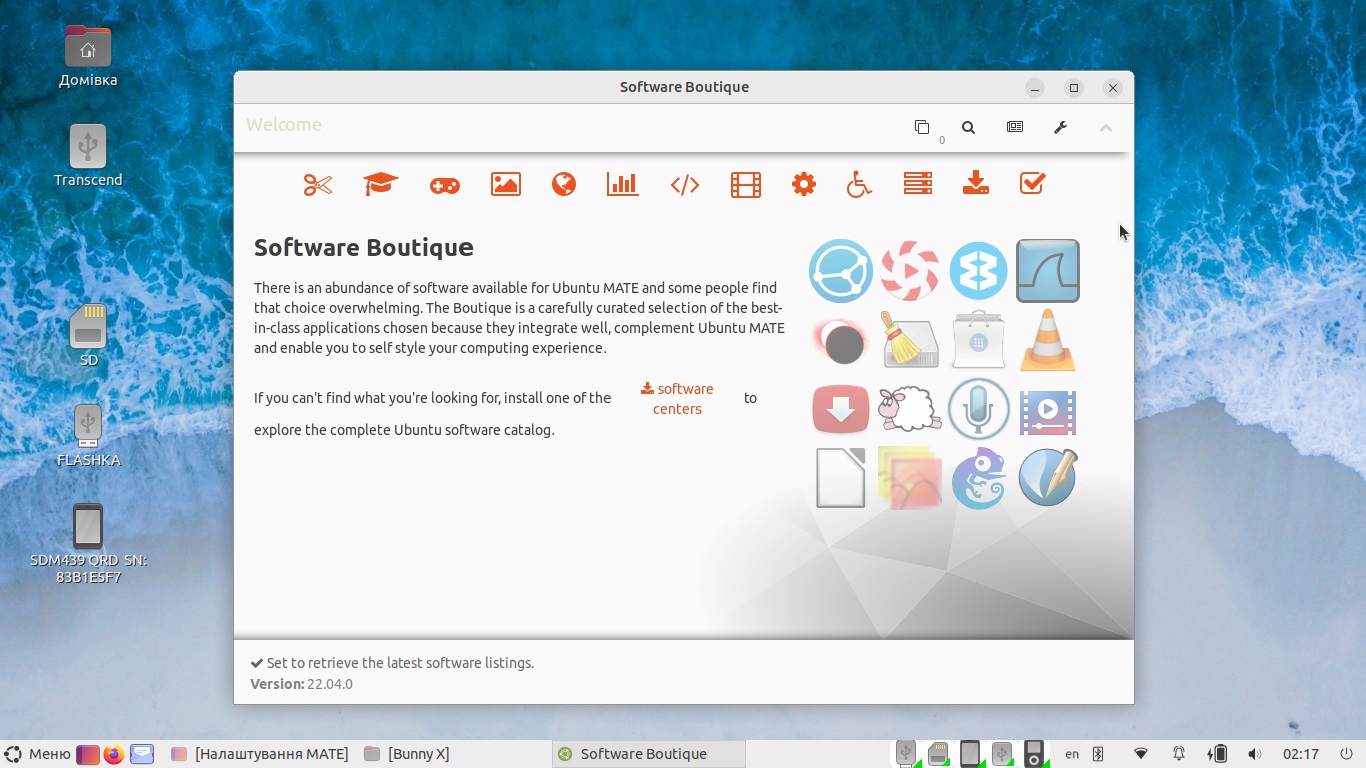Click the pink pinwheel app icon
This screenshot has width=1366, height=768.
click(910, 271)
